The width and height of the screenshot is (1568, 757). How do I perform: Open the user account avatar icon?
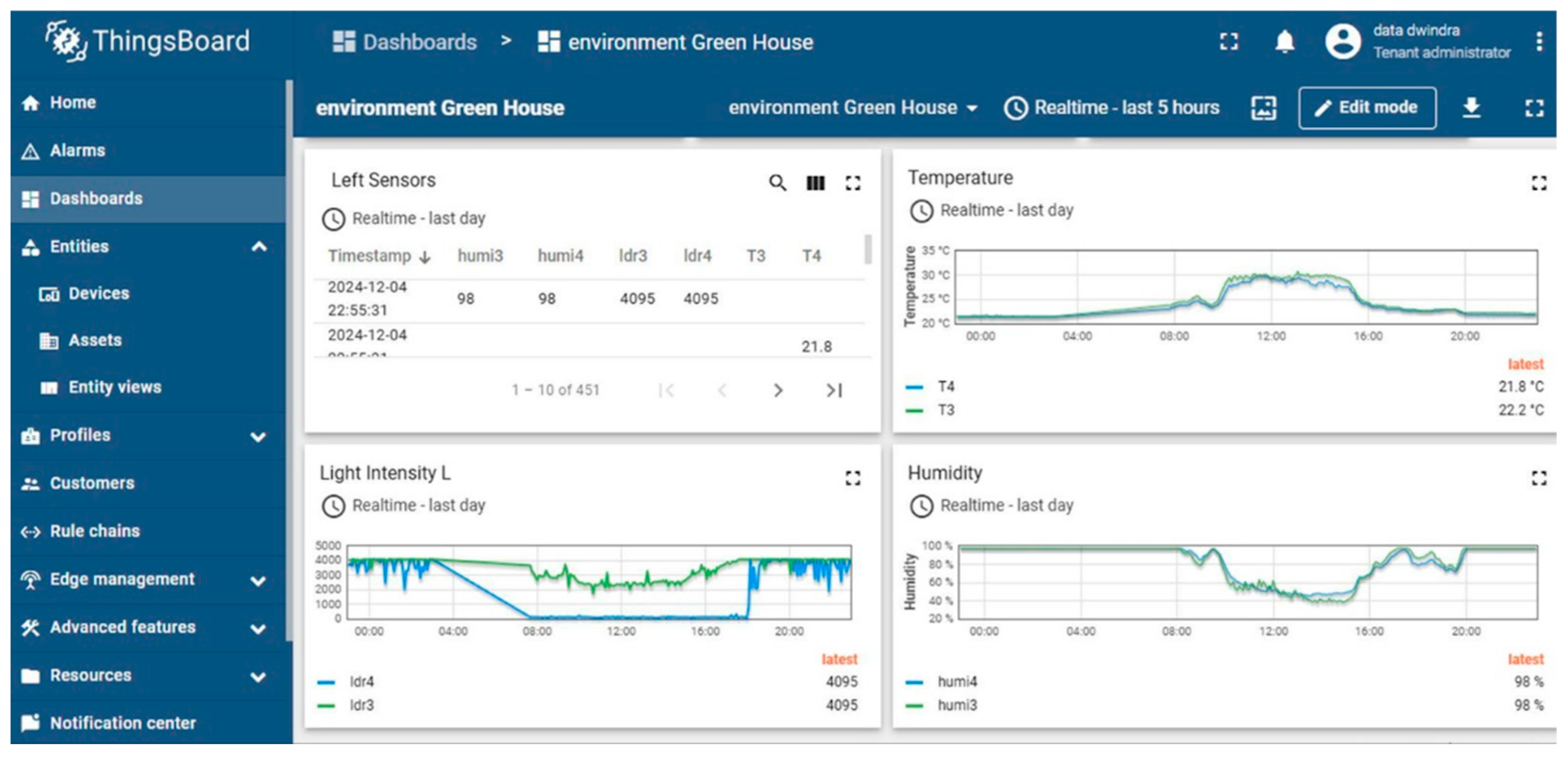(1342, 42)
